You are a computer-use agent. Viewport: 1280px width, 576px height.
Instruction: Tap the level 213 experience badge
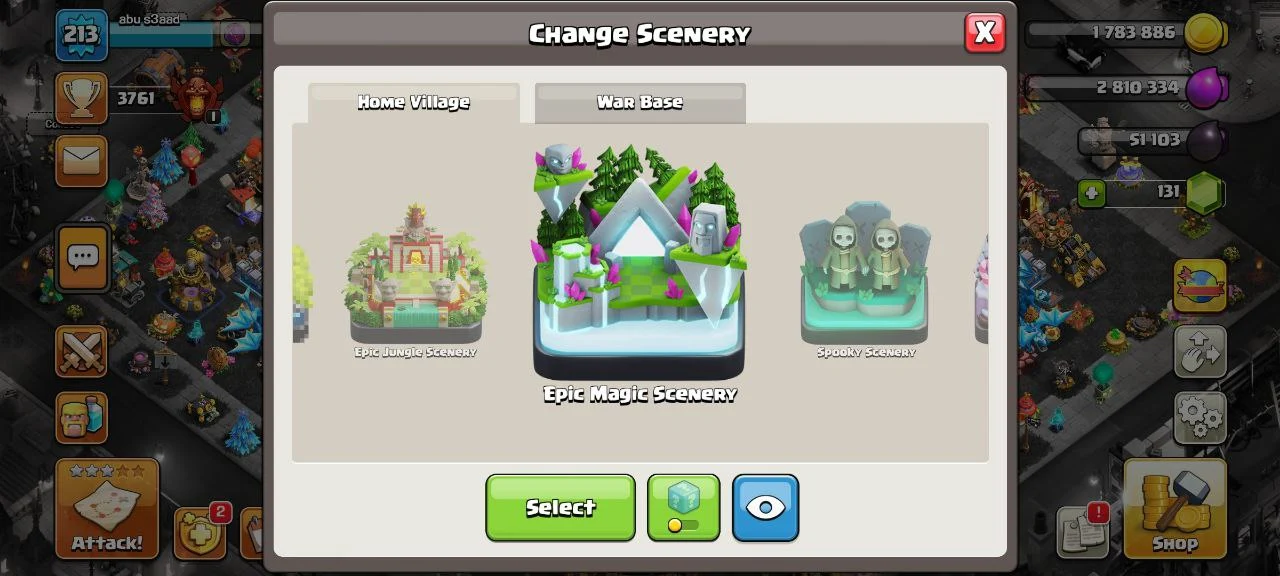[x=81, y=35]
